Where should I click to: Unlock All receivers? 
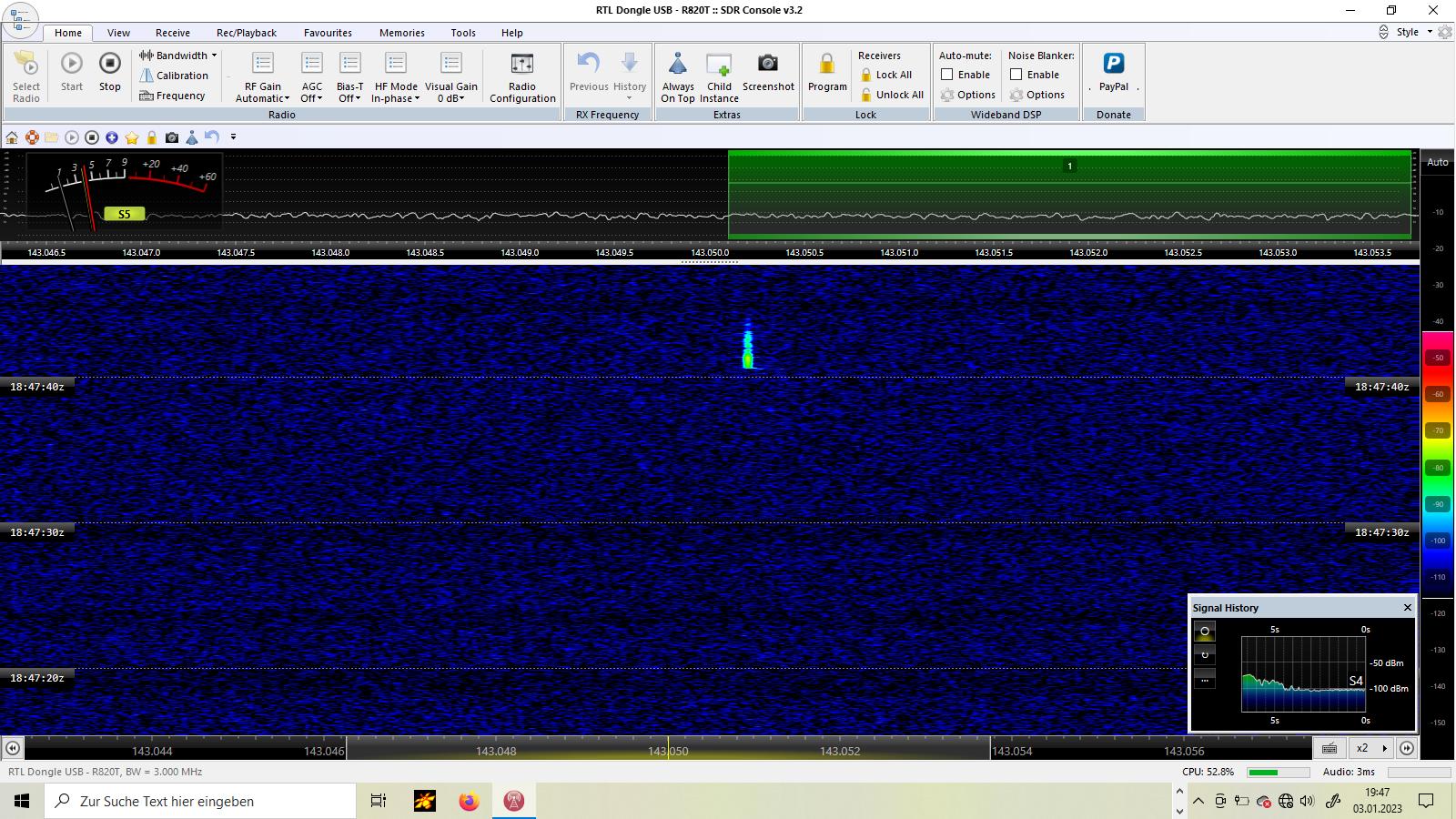pyautogui.click(x=892, y=95)
